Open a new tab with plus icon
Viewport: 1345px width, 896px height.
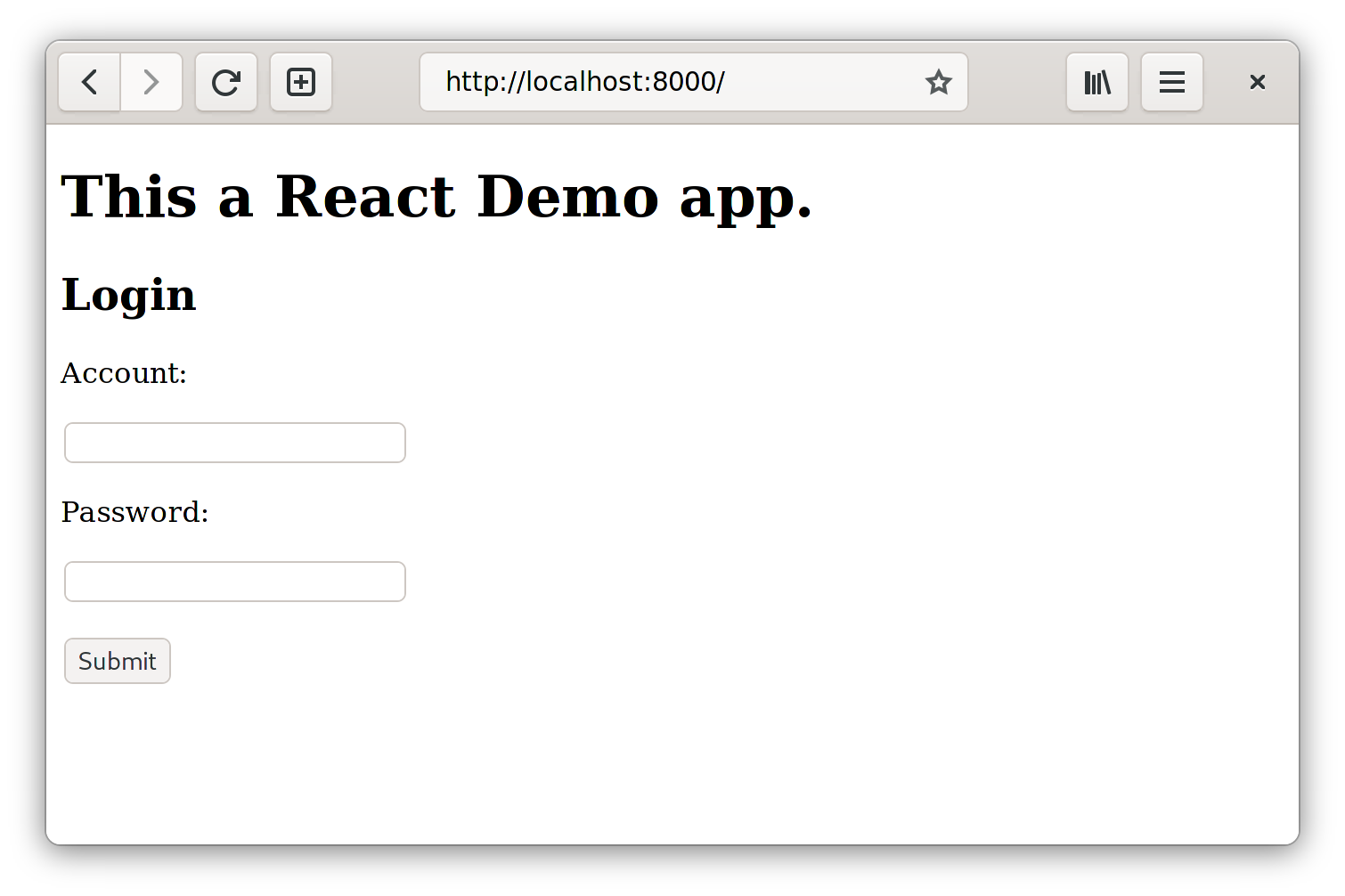coord(301,82)
